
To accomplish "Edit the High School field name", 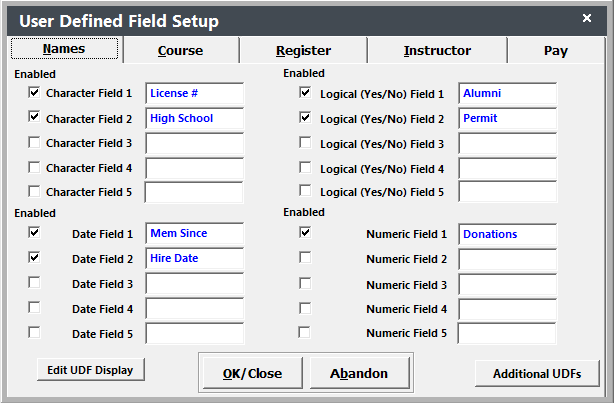I will click(194, 118).
